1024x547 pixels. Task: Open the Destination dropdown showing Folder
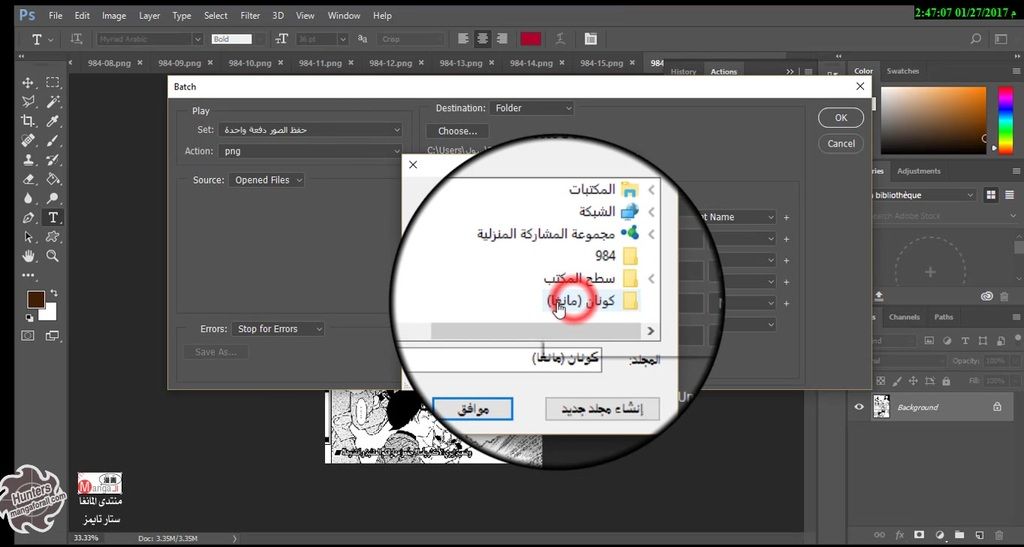click(532, 108)
